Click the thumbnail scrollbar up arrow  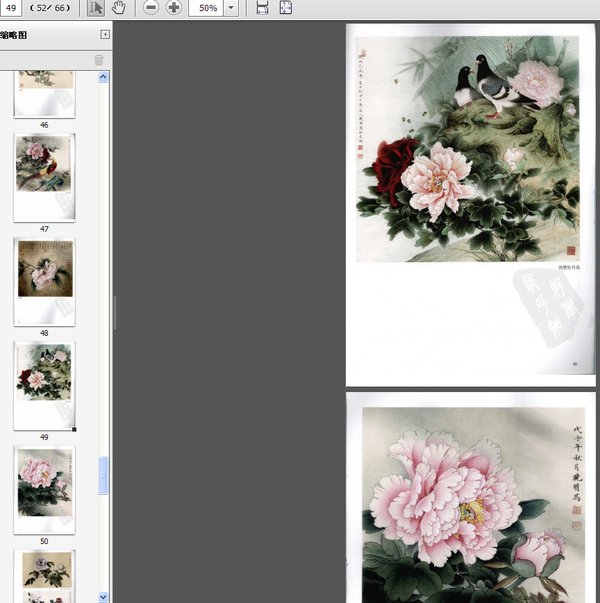tap(103, 77)
